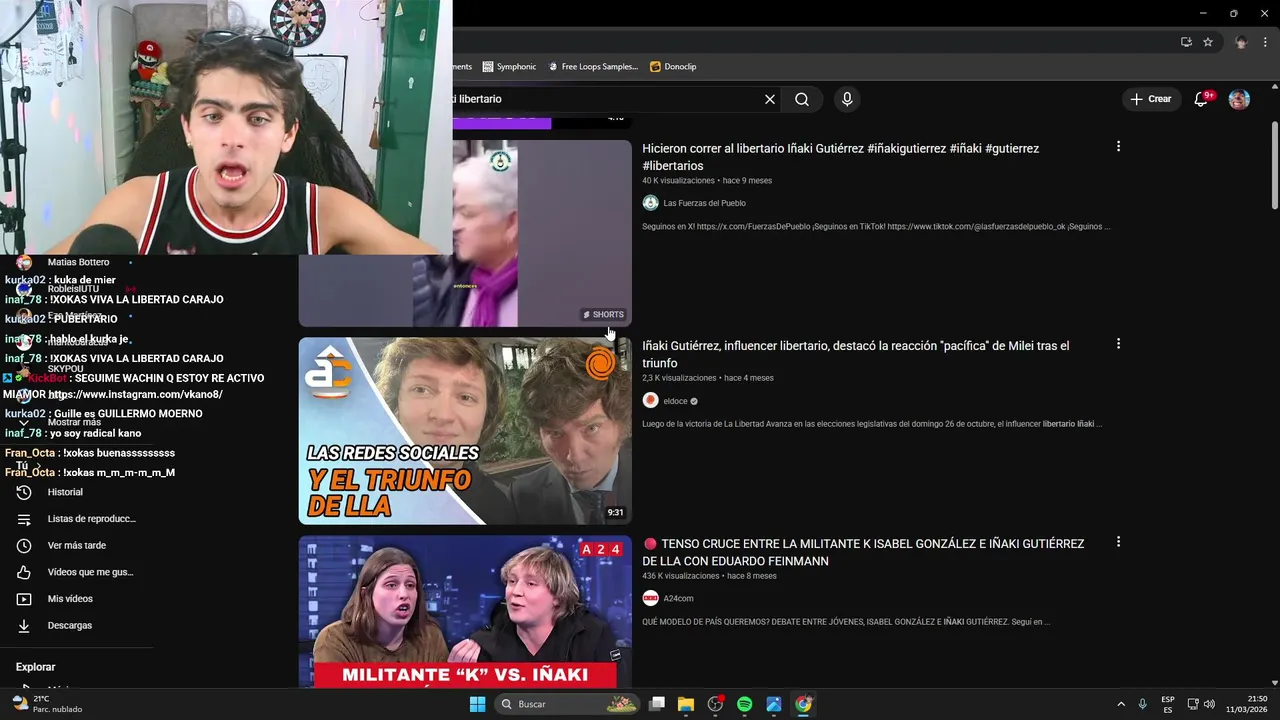
Task: Open Spotify from the taskbar
Action: point(744,704)
